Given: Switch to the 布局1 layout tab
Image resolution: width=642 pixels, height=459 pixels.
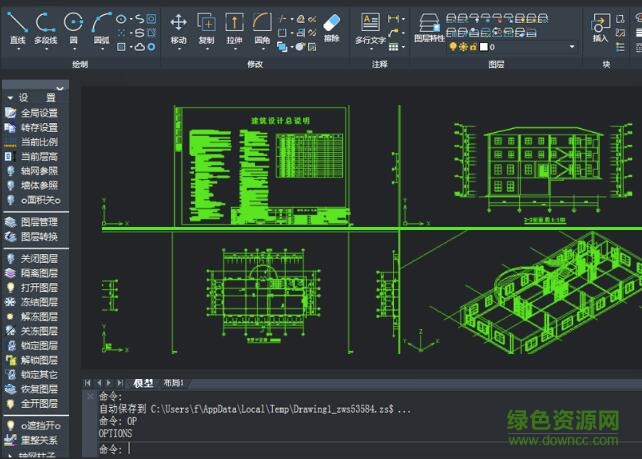Looking at the screenshot, I should [x=174, y=383].
